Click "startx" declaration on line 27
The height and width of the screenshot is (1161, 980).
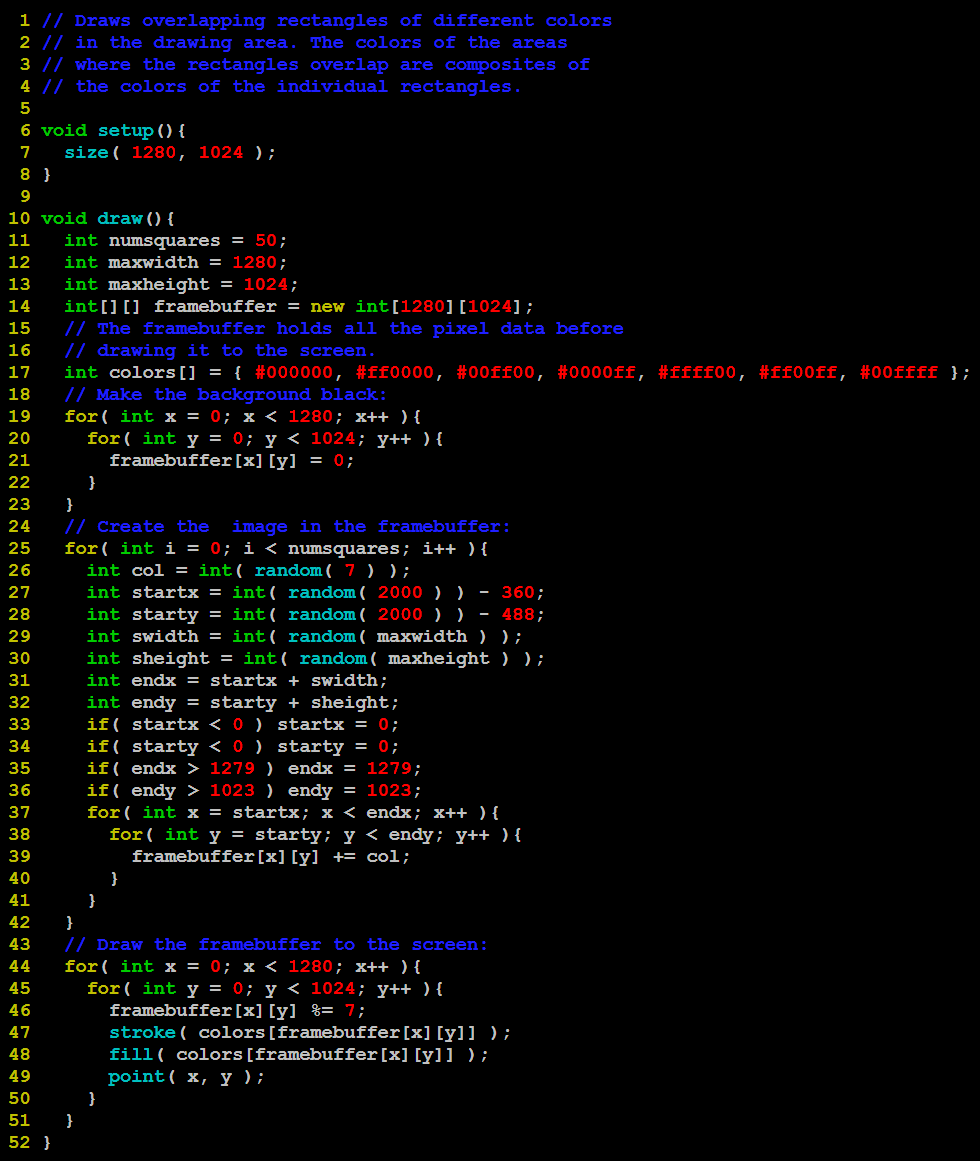click(165, 593)
